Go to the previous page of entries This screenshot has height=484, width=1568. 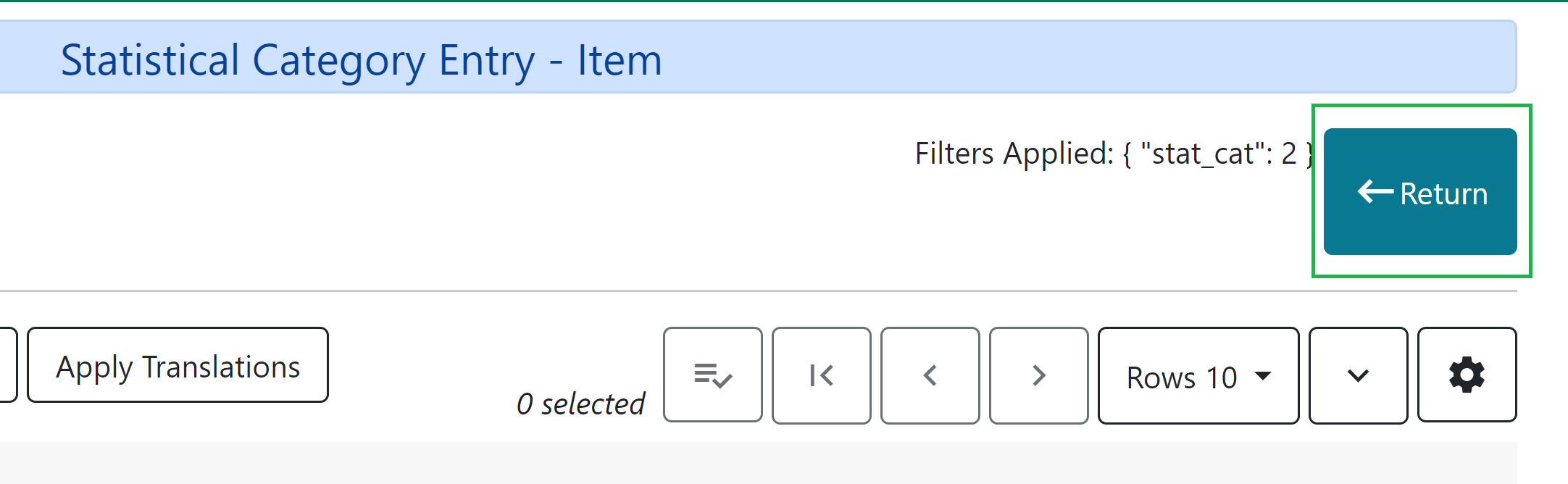click(930, 375)
